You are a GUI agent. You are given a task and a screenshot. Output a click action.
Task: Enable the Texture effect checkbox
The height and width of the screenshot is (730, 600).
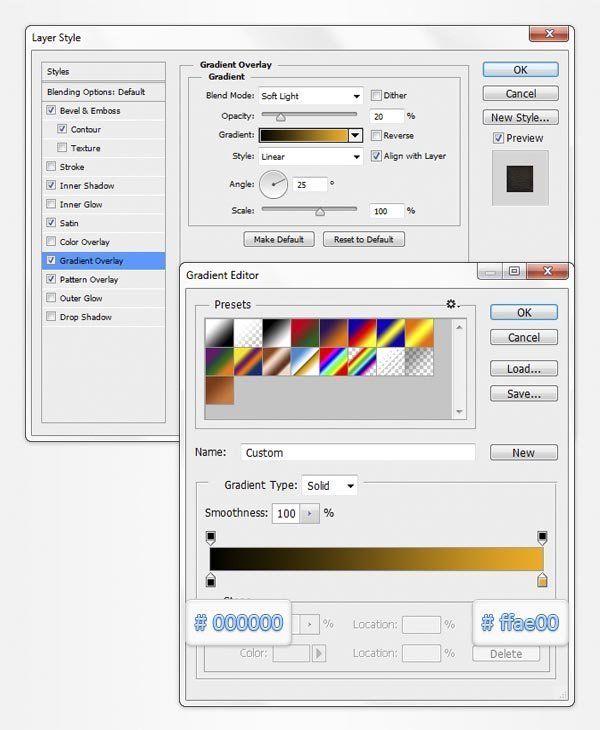click(62, 148)
